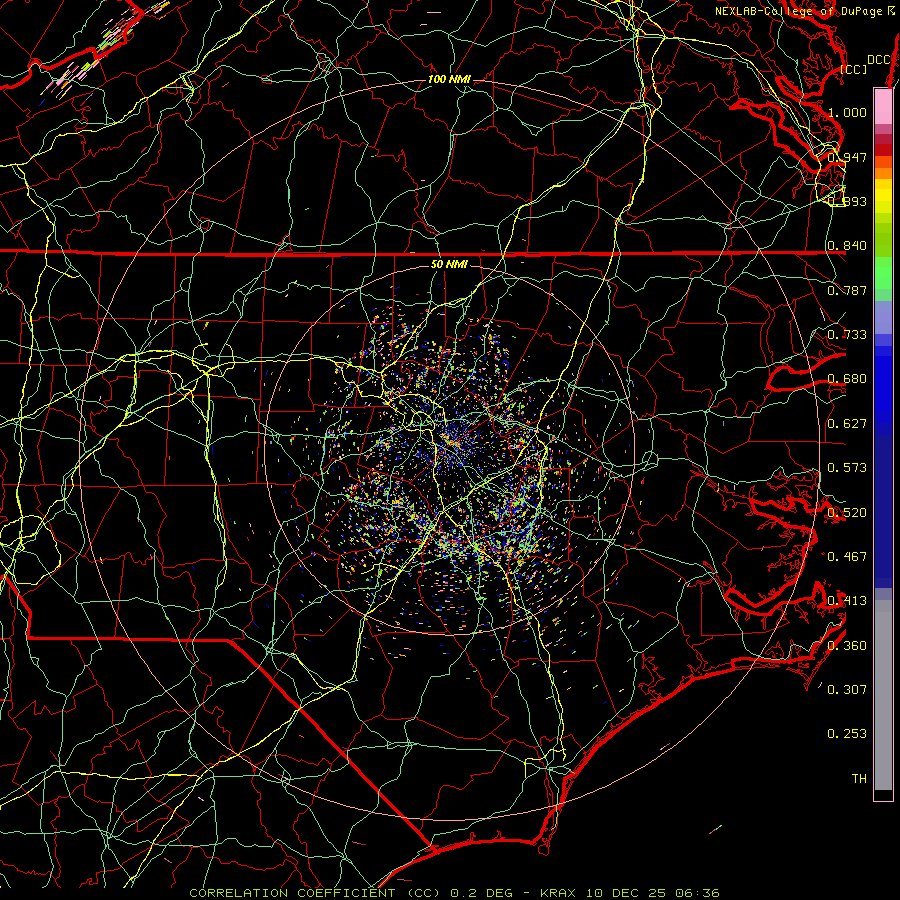
Task: Click the 0.893 legend value
Action: [847, 201]
